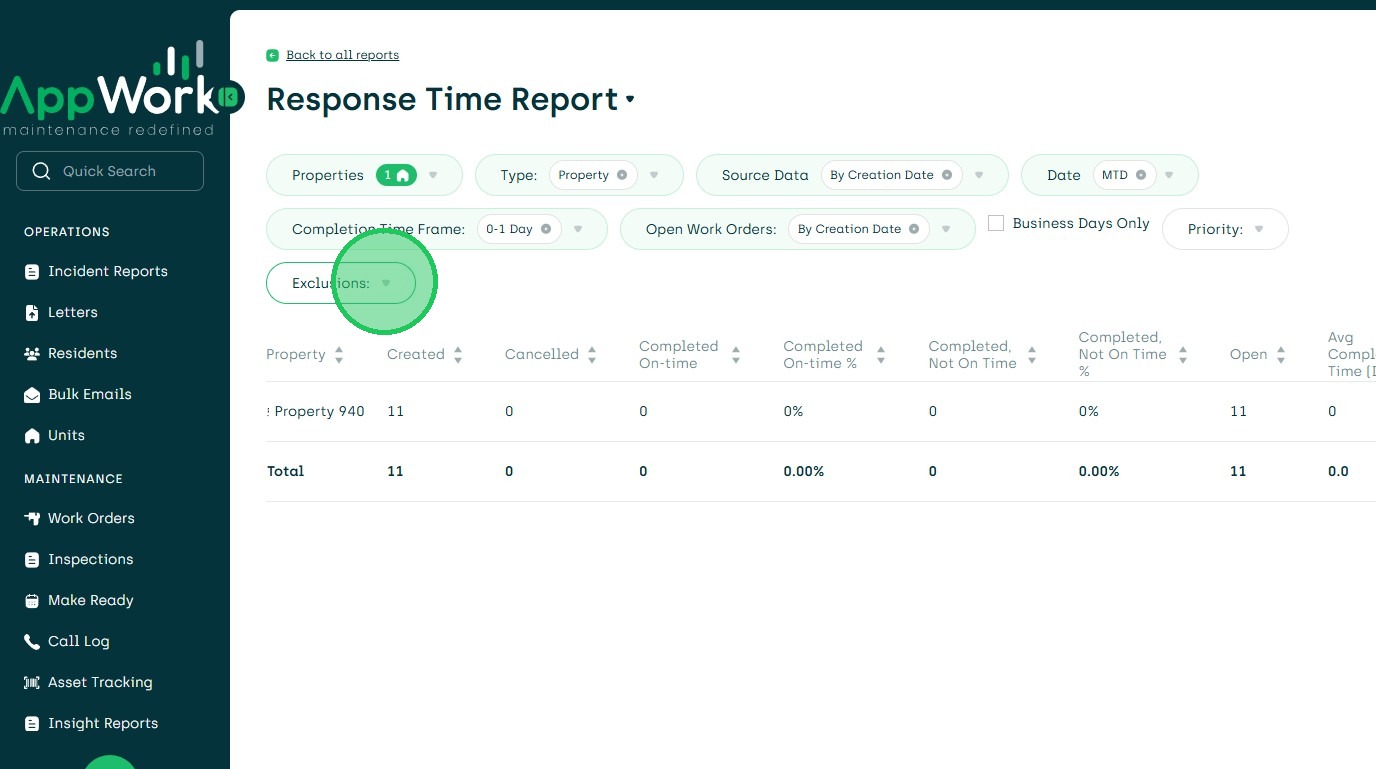The height and width of the screenshot is (769, 1376).
Task: Remove the Source Data By Creation Date chip
Action: pyautogui.click(x=947, y=175)
